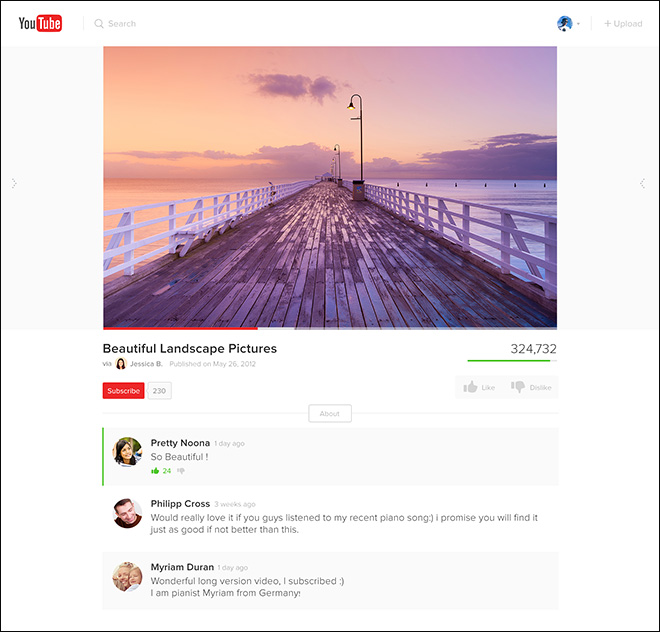Click the red video progress bar

point(180,327)
